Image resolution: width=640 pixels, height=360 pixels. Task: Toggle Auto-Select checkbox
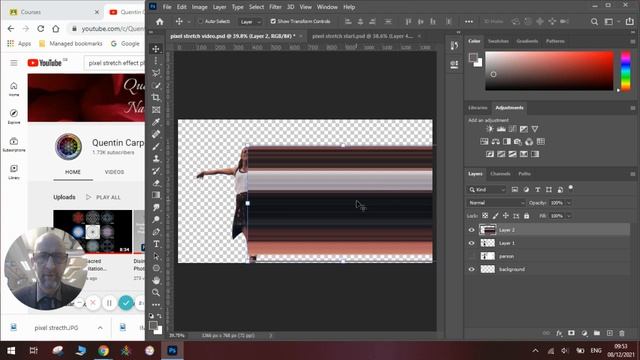(x=200, y=21)
